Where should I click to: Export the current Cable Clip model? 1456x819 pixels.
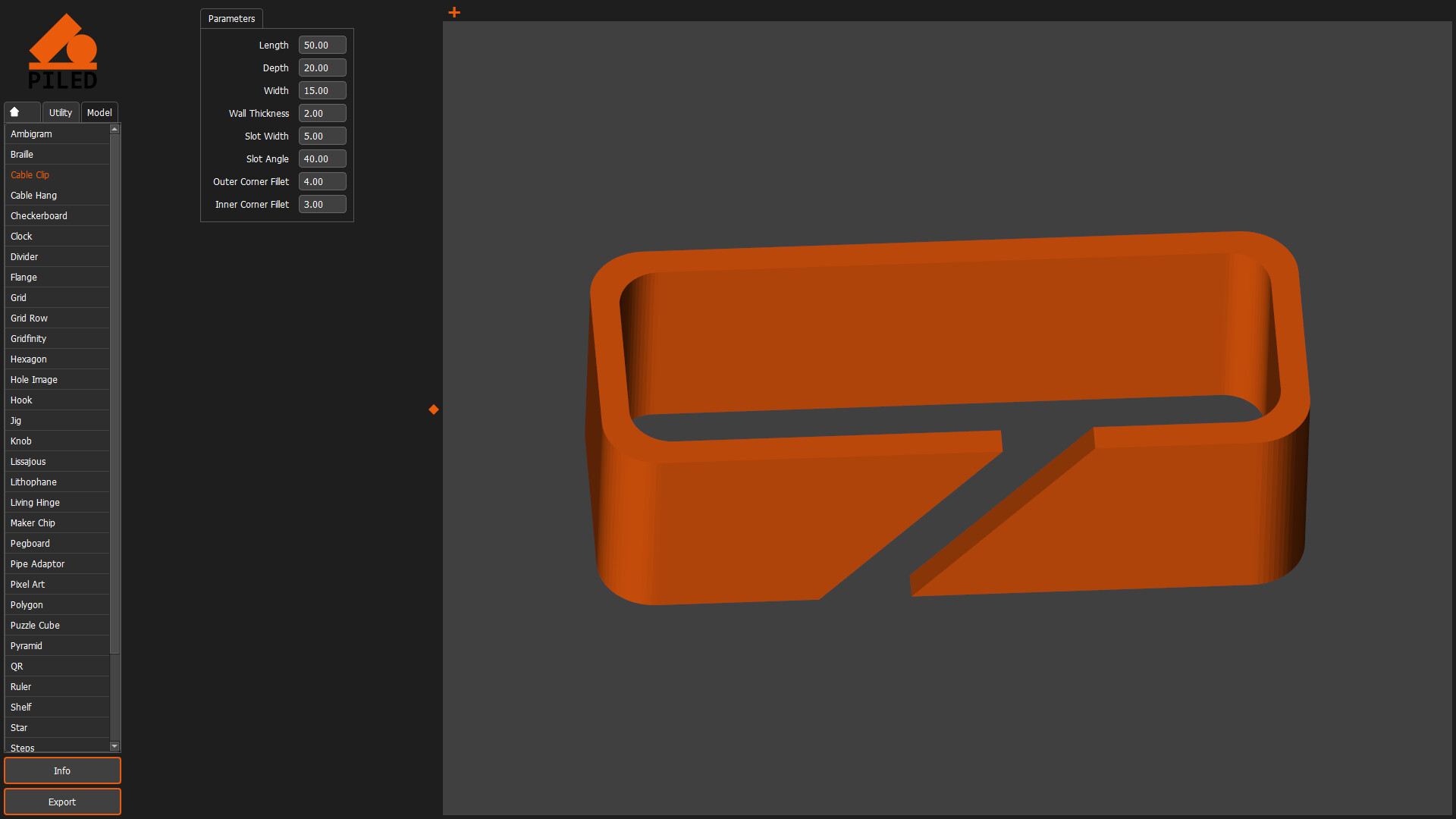62,802
